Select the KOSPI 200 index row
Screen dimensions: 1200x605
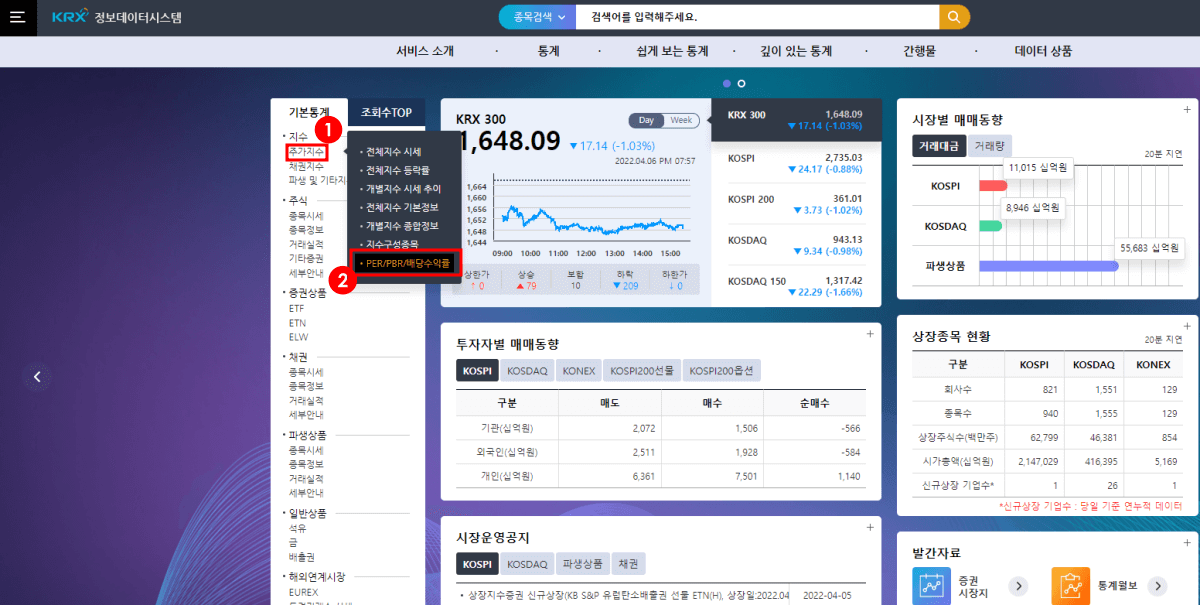(796, 205)
